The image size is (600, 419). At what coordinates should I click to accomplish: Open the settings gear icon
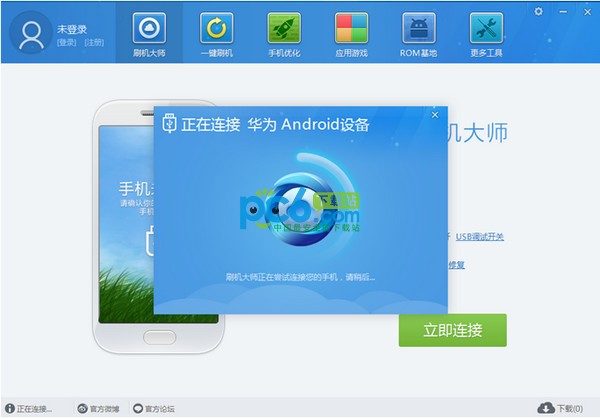[538, 11]
